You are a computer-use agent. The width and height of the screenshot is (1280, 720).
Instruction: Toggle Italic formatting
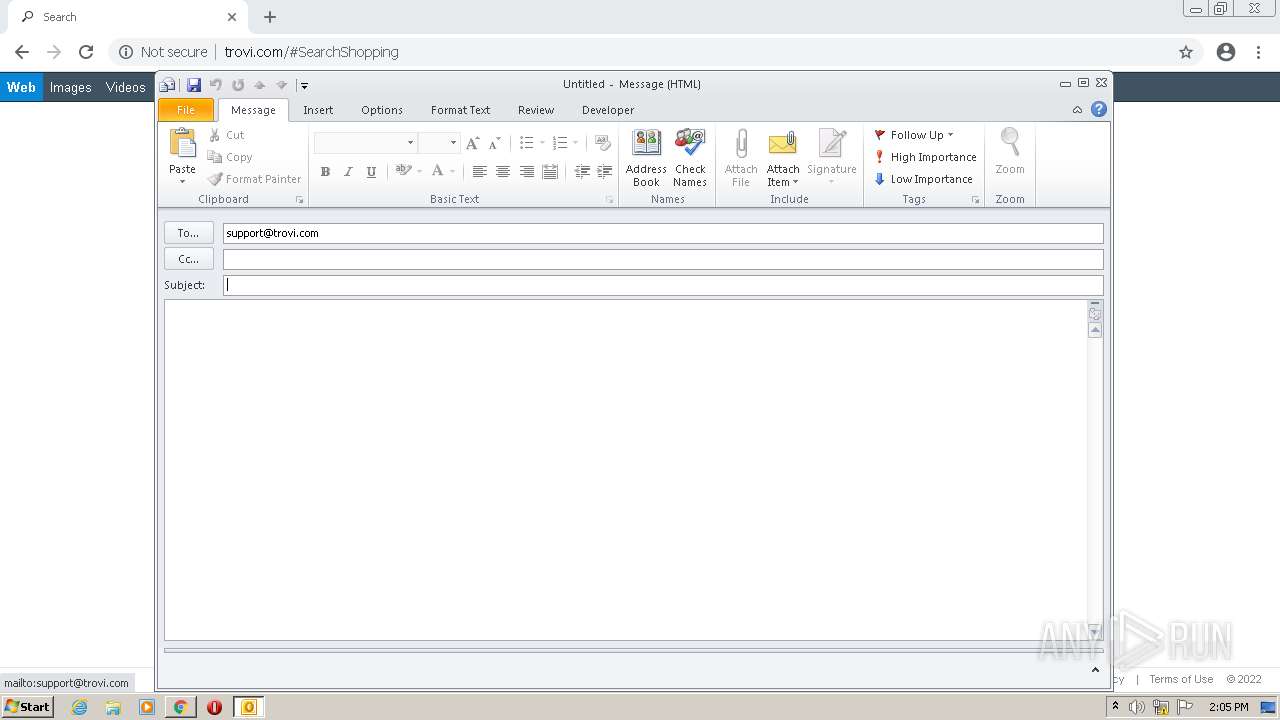[x=348, y=172]
